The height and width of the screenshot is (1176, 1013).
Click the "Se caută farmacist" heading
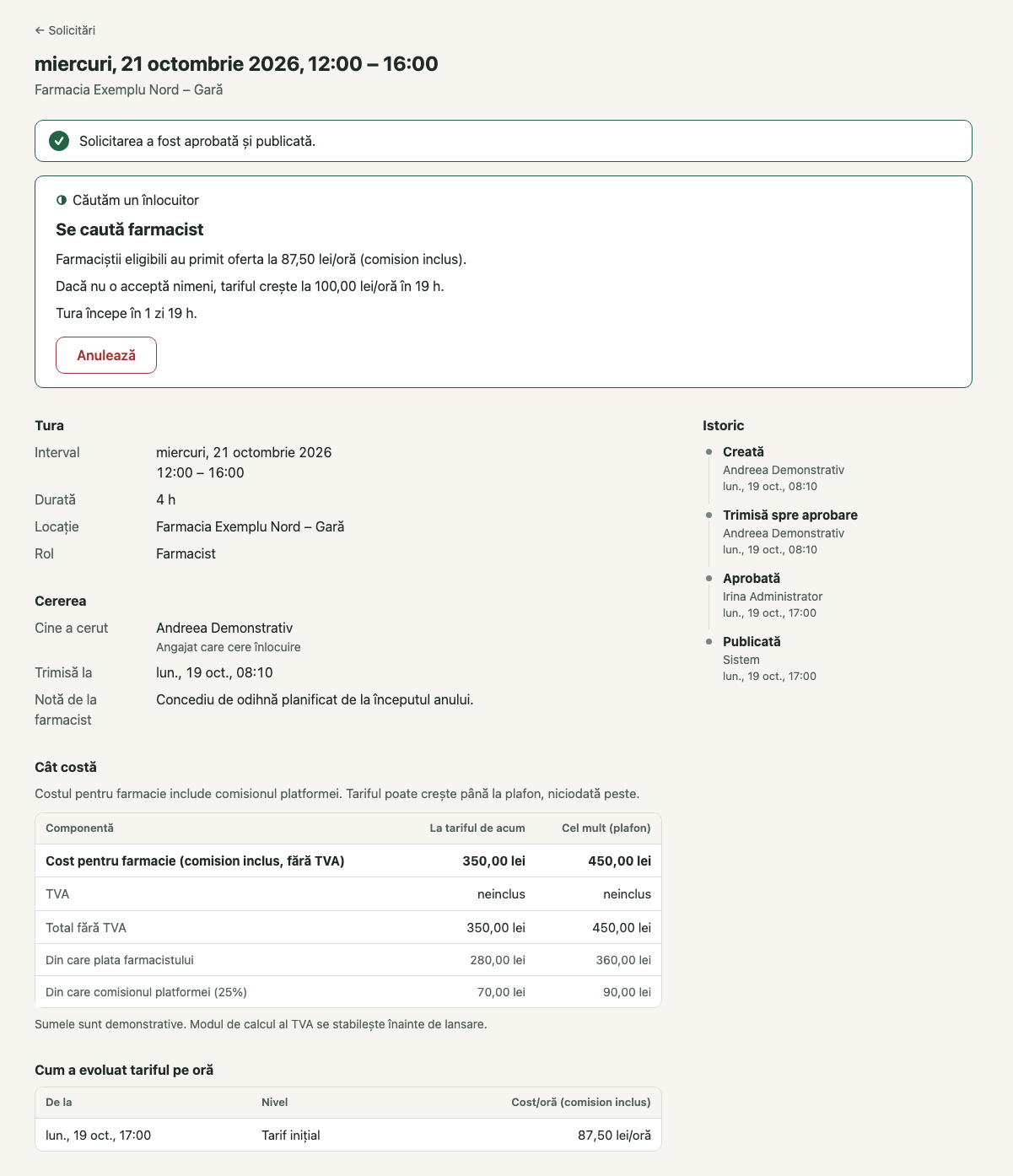coord(130,229)
